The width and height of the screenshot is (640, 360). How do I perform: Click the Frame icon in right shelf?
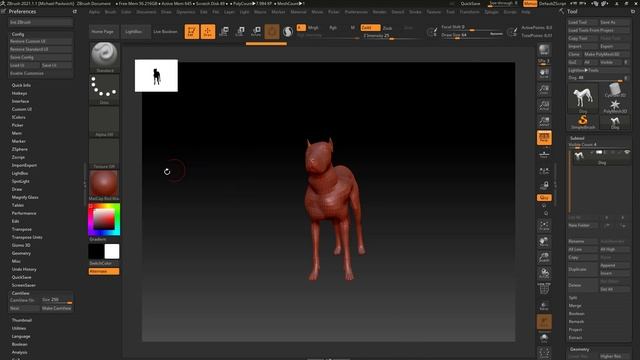544,226
